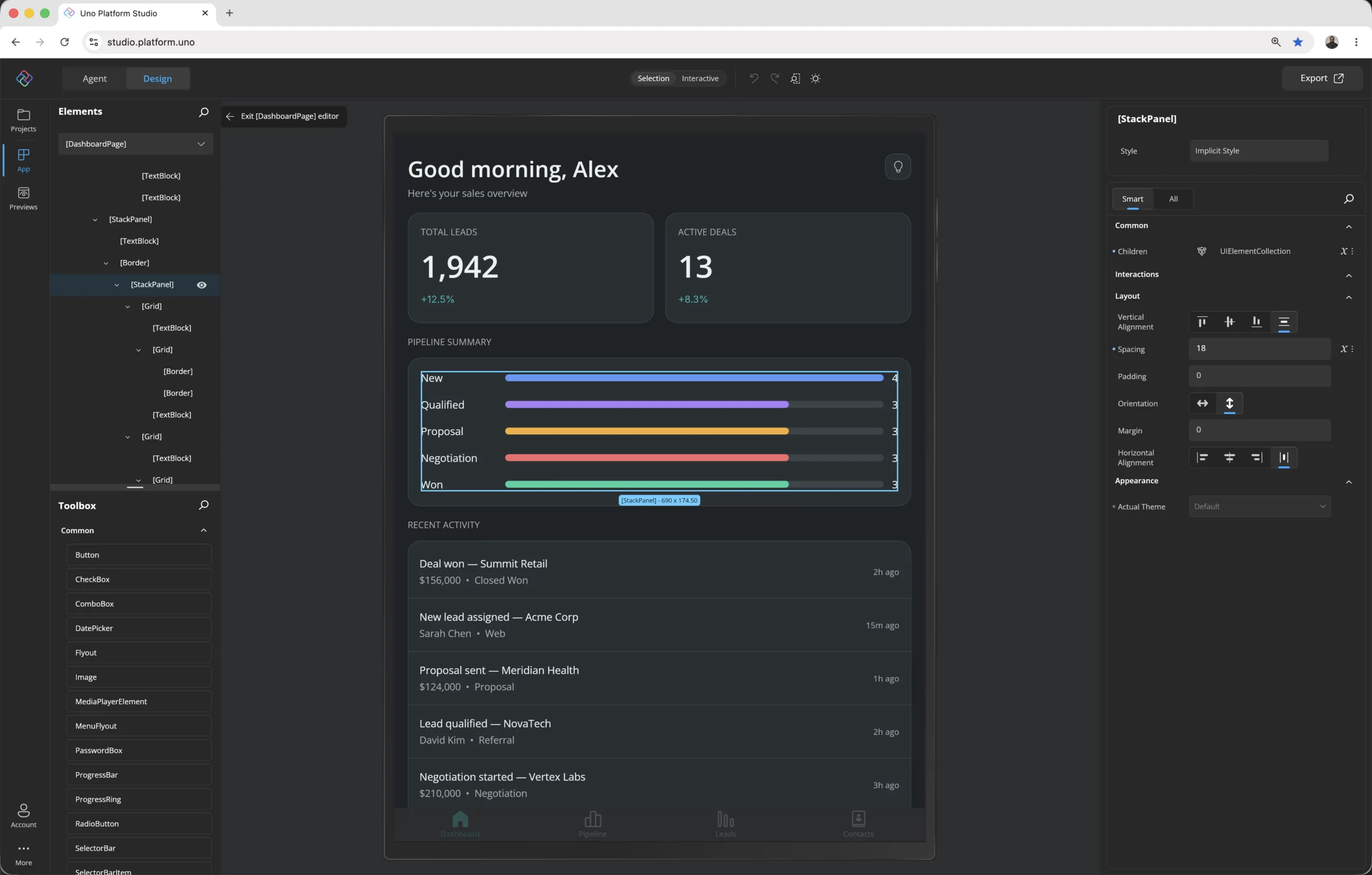Switch to Interactive mode

[700, 78]
